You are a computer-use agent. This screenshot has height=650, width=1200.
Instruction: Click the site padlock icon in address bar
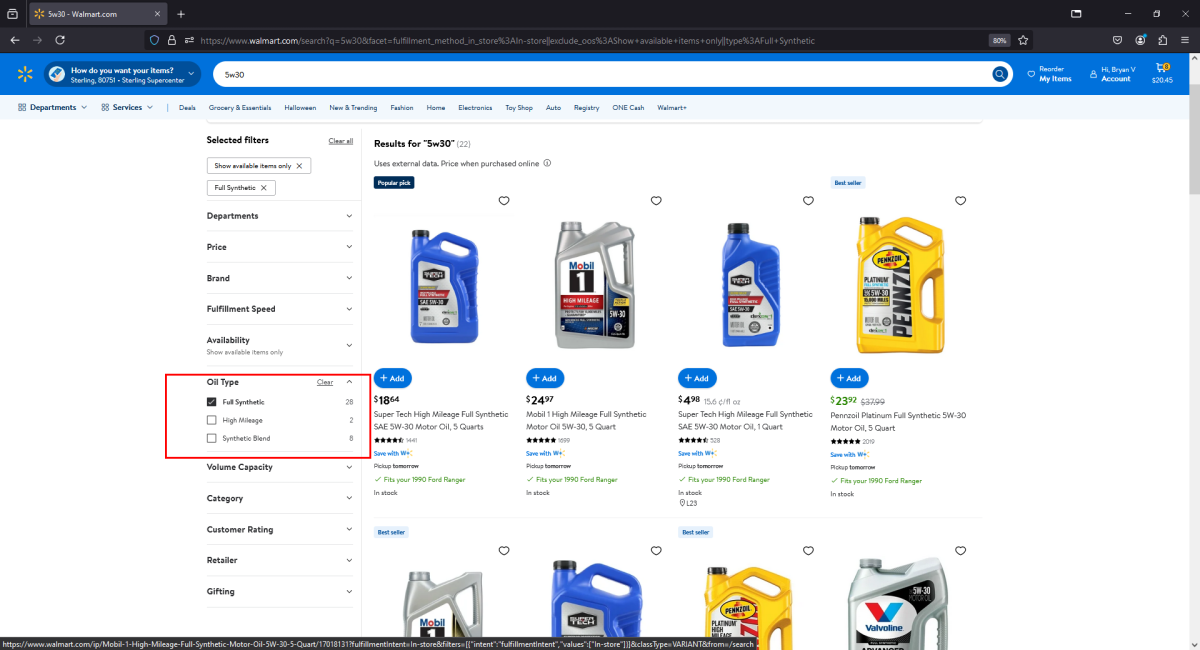(172, 40)
